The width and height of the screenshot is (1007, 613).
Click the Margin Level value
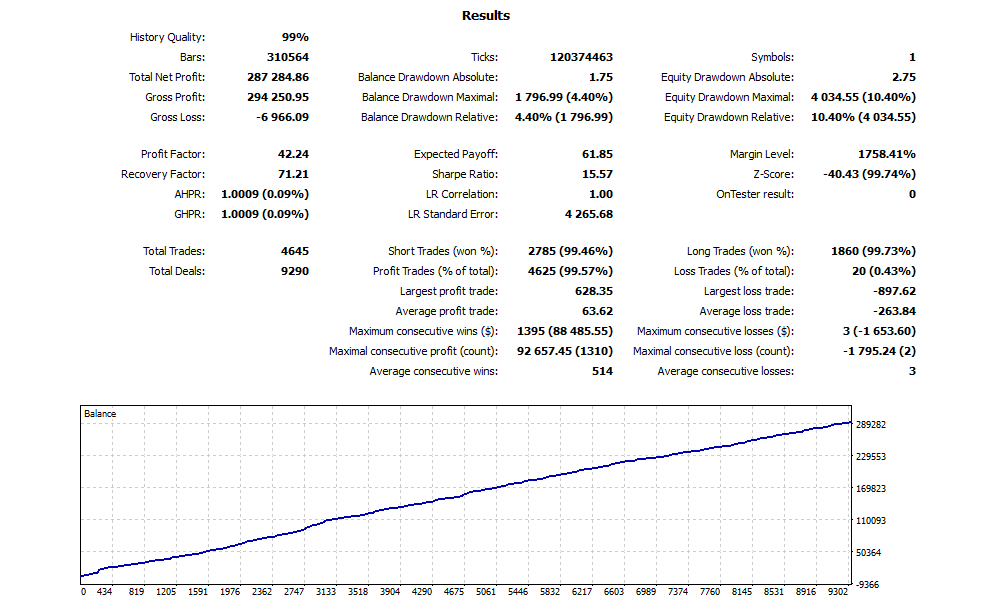click(x=887, y=154)
